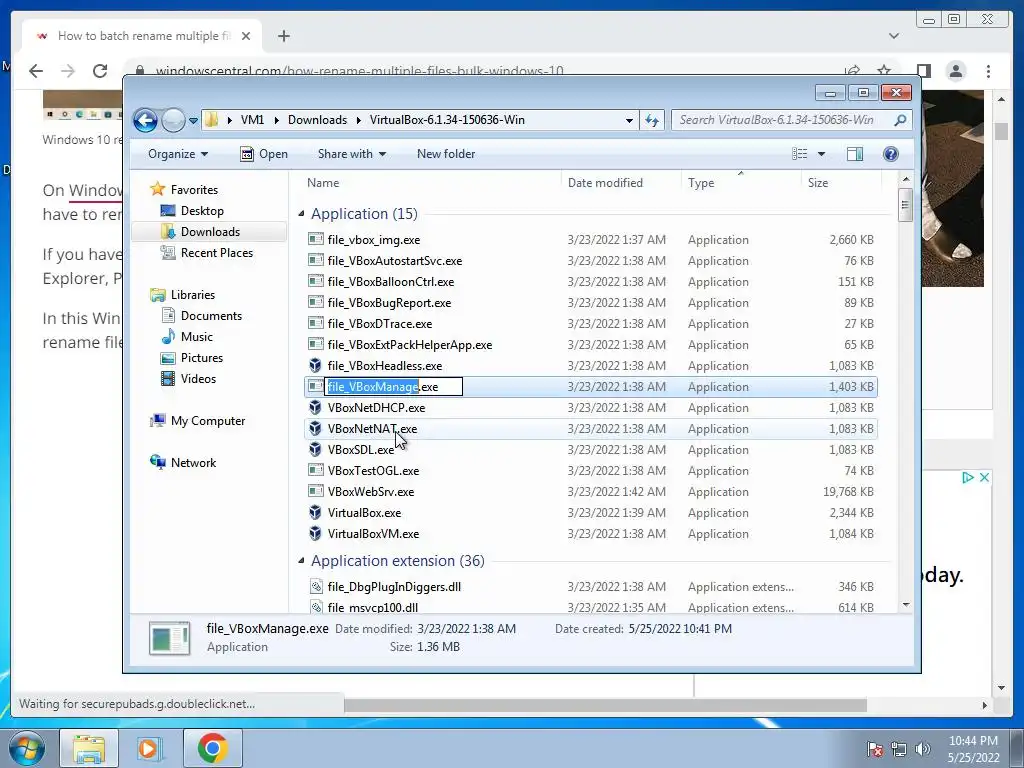Screen dimensions: 1024x768
Task: Select Downloads in the navigation pane
Action: pyautogui.click(x=210, y=232)
